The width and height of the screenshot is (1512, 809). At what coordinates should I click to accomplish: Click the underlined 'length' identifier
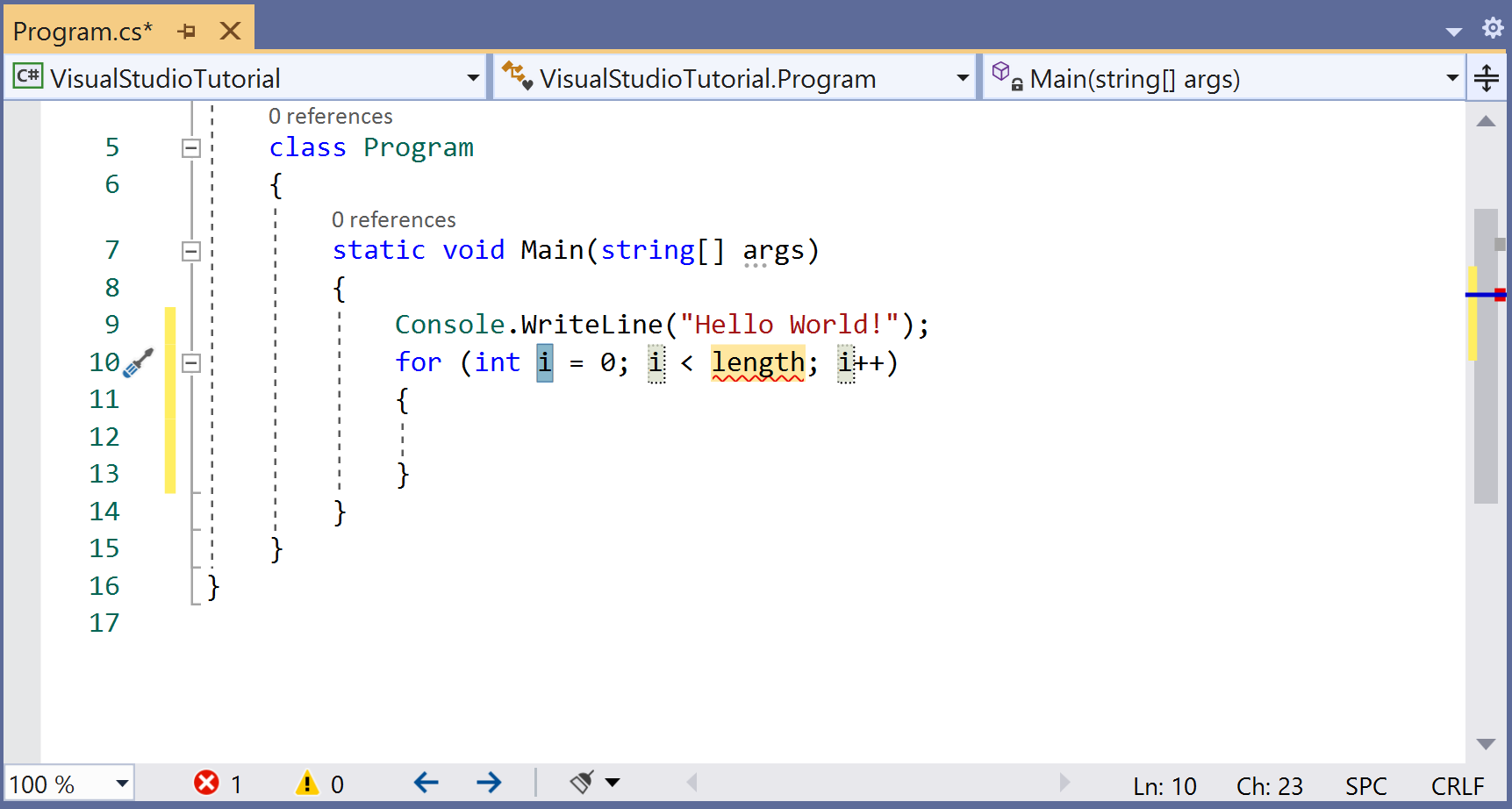758,362
